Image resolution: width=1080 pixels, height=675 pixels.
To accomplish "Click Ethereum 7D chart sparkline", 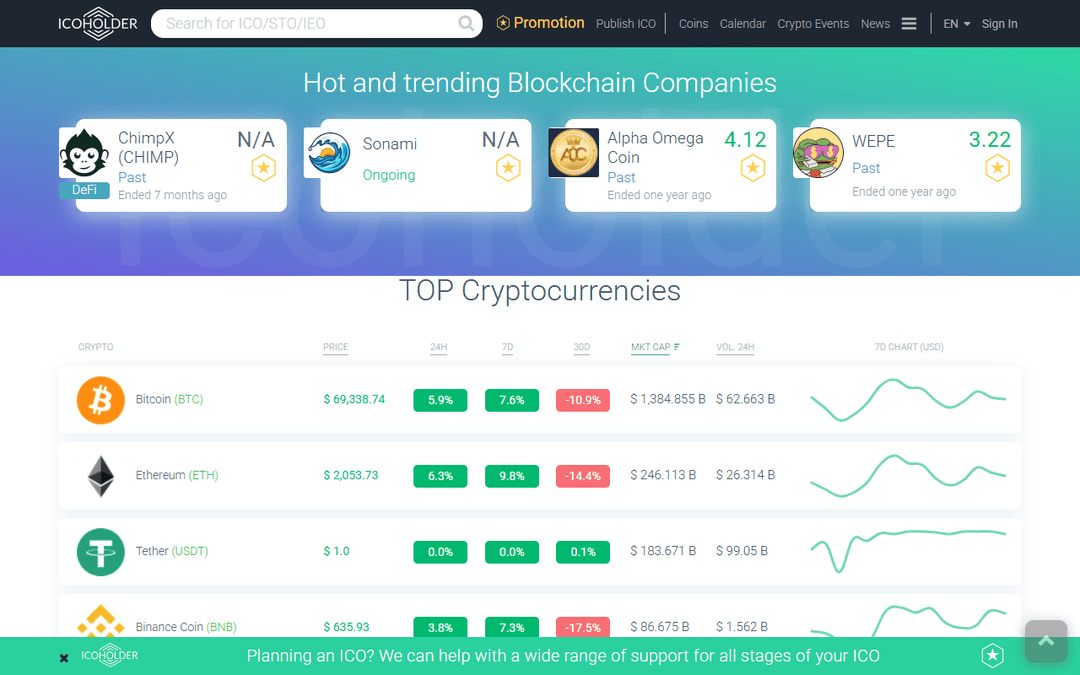I will coord(908,475).
